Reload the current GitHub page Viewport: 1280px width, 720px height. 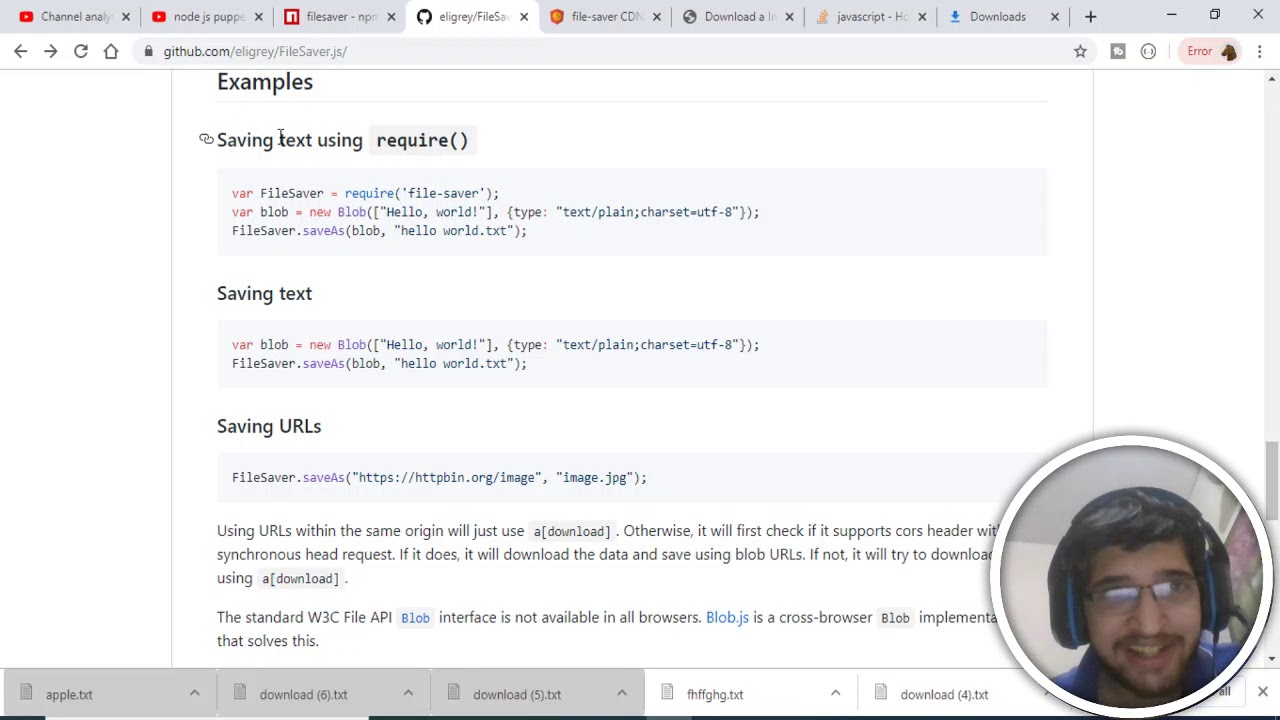(81, 51)
